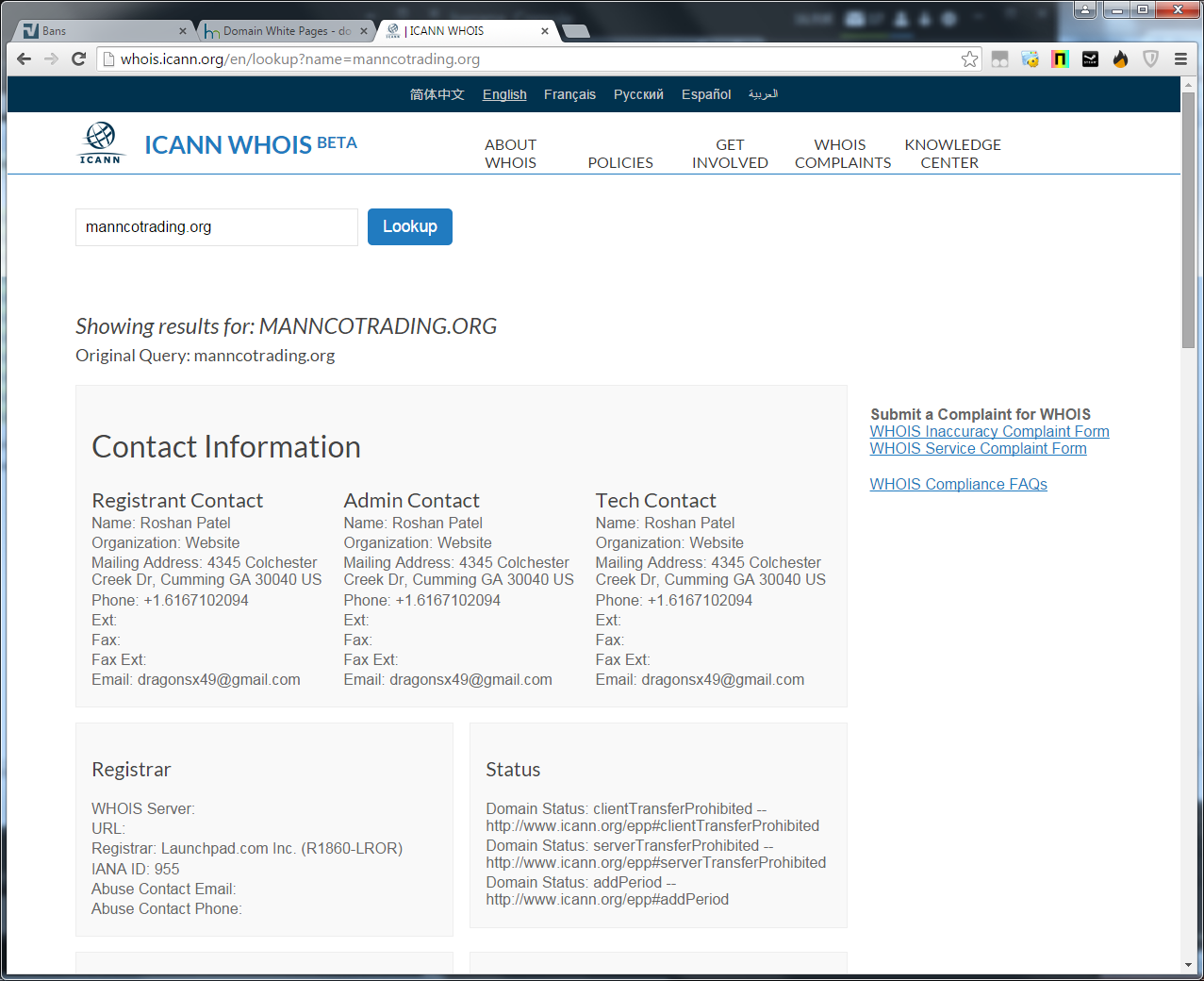Open the Chrome hamburger menu
The width and height of the screenshot is (1204, 981).
pos(1180,59)
